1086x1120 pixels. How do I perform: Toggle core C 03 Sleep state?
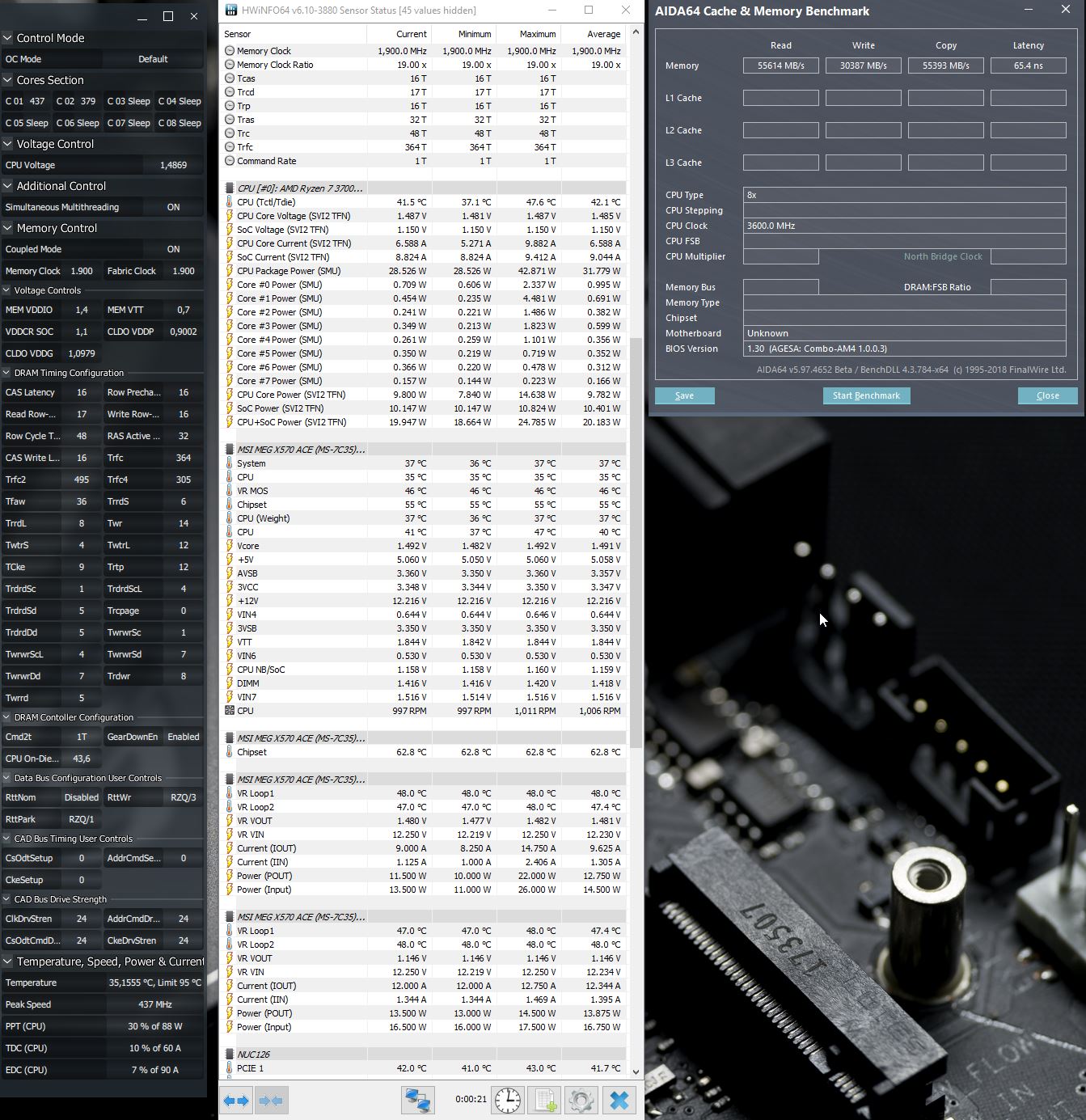129,101
